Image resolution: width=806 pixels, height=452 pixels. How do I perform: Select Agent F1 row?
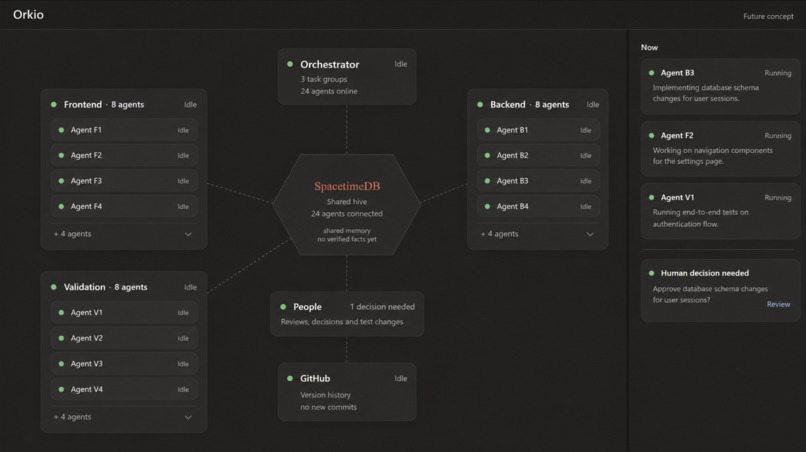tap(124, 130)
